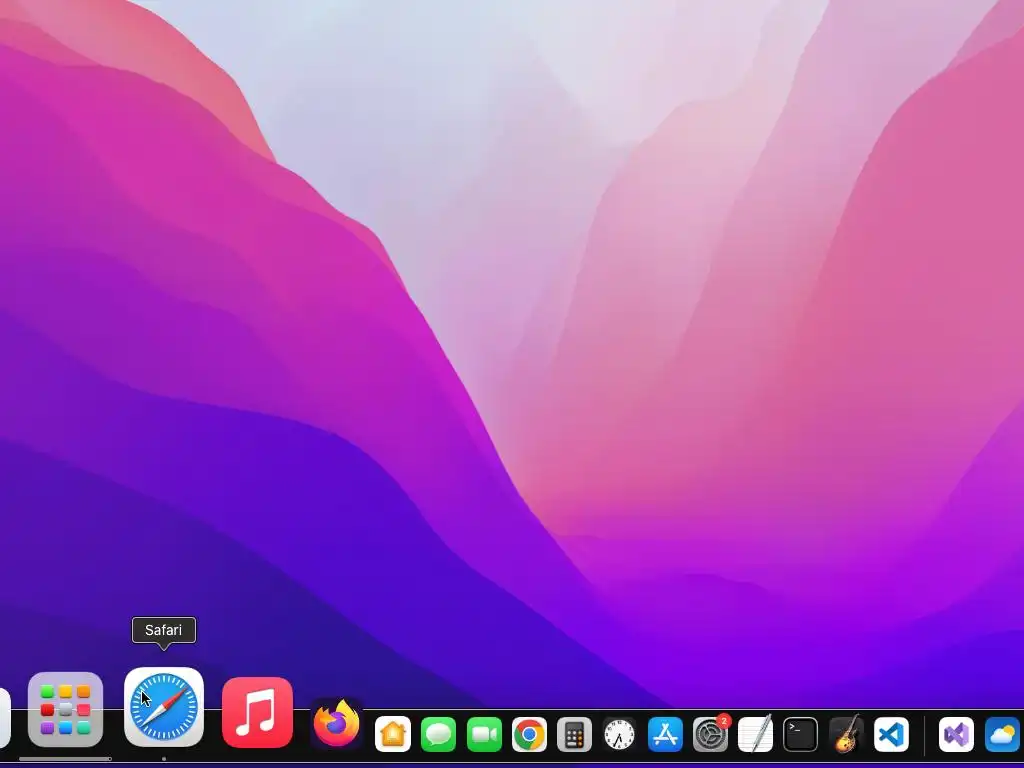The image size is (1024, 768).
Task: Open the Clock app in the Dock
Action: pos(619,734)
